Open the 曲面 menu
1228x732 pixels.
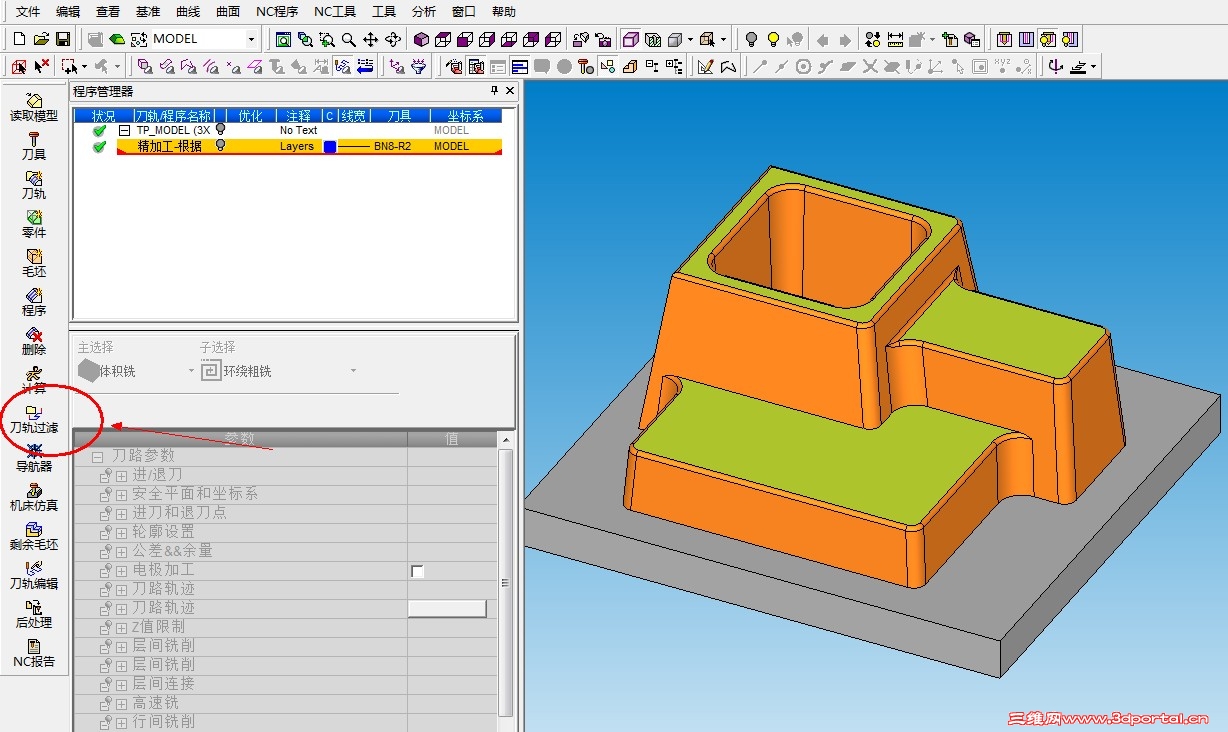[228, 12]
